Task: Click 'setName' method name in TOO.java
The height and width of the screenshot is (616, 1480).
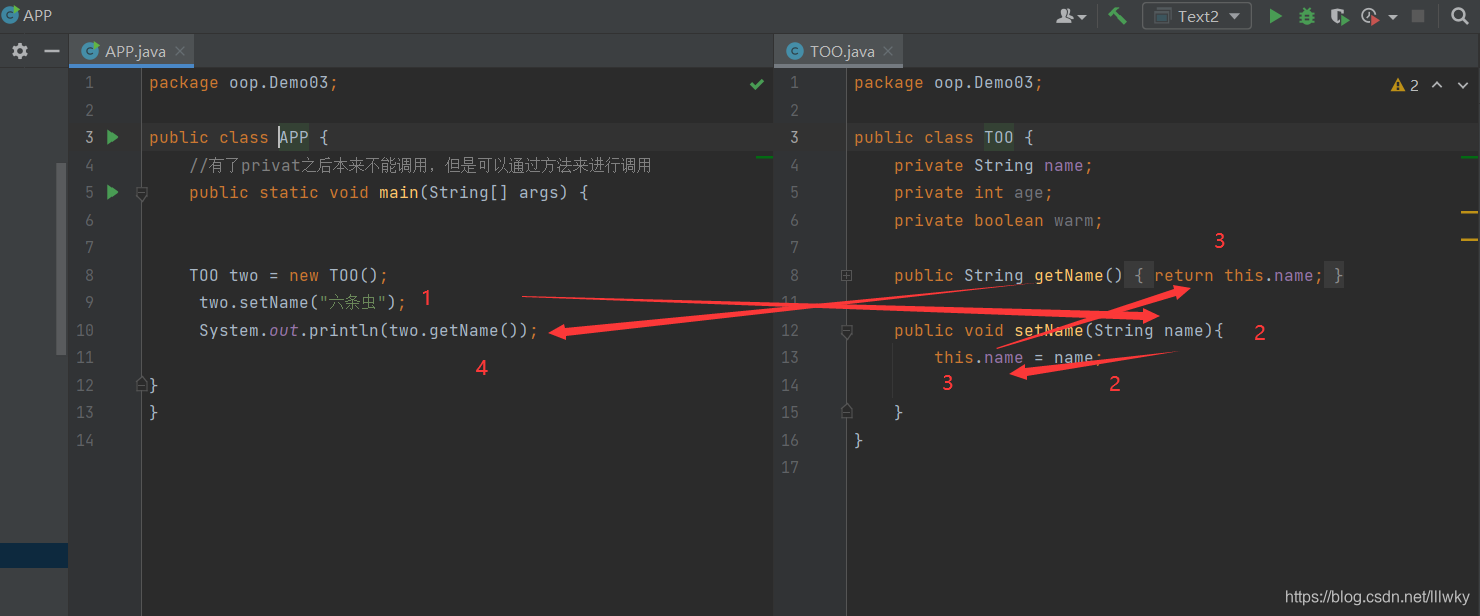Action: tap(1049, 330)
